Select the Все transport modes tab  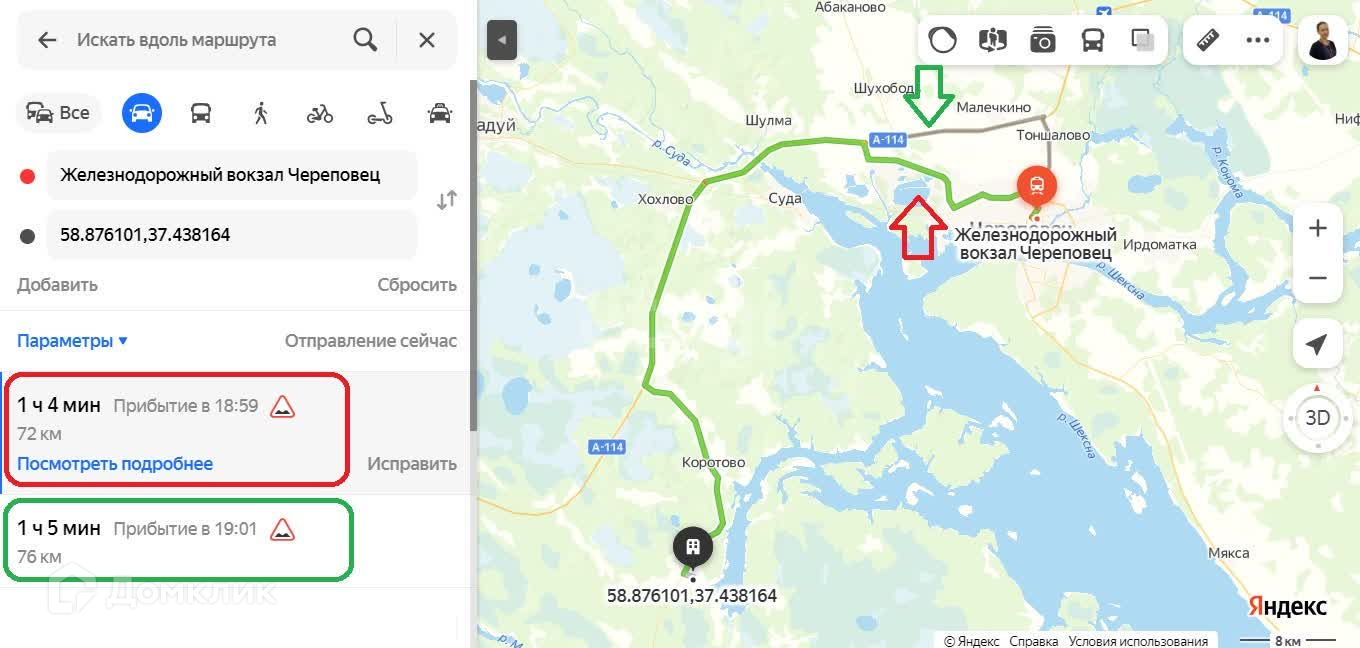pyautogui.click(x=59, y=113)
